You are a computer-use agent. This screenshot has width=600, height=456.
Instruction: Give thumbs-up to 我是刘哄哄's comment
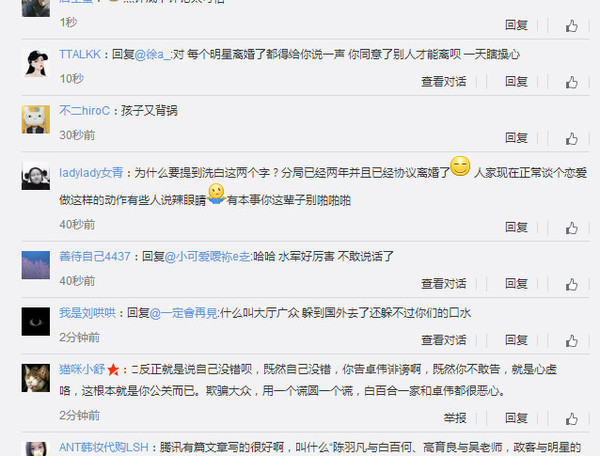572,340
